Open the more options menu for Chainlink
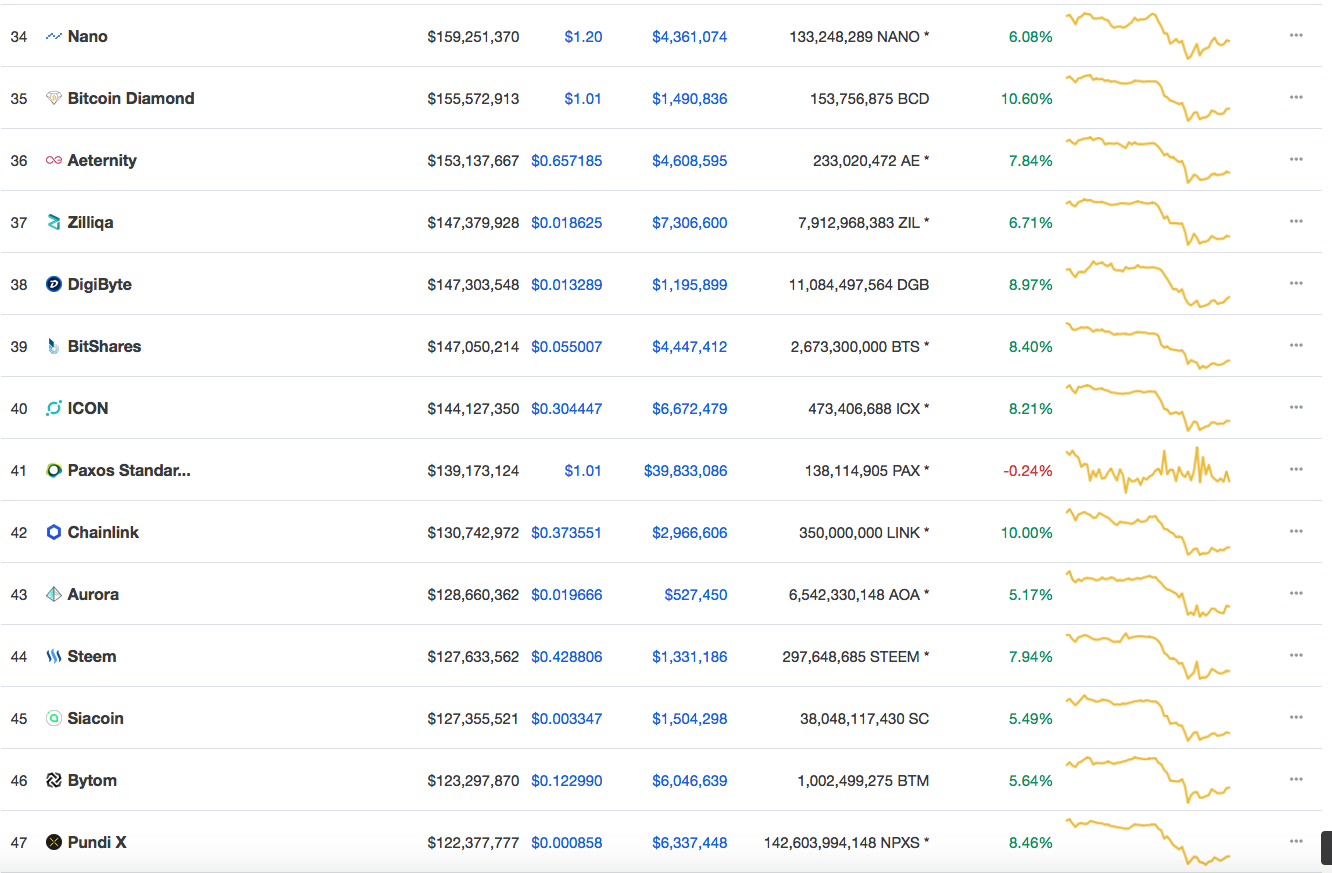This screenshot has width=1332, height=873. [1296, 531]
